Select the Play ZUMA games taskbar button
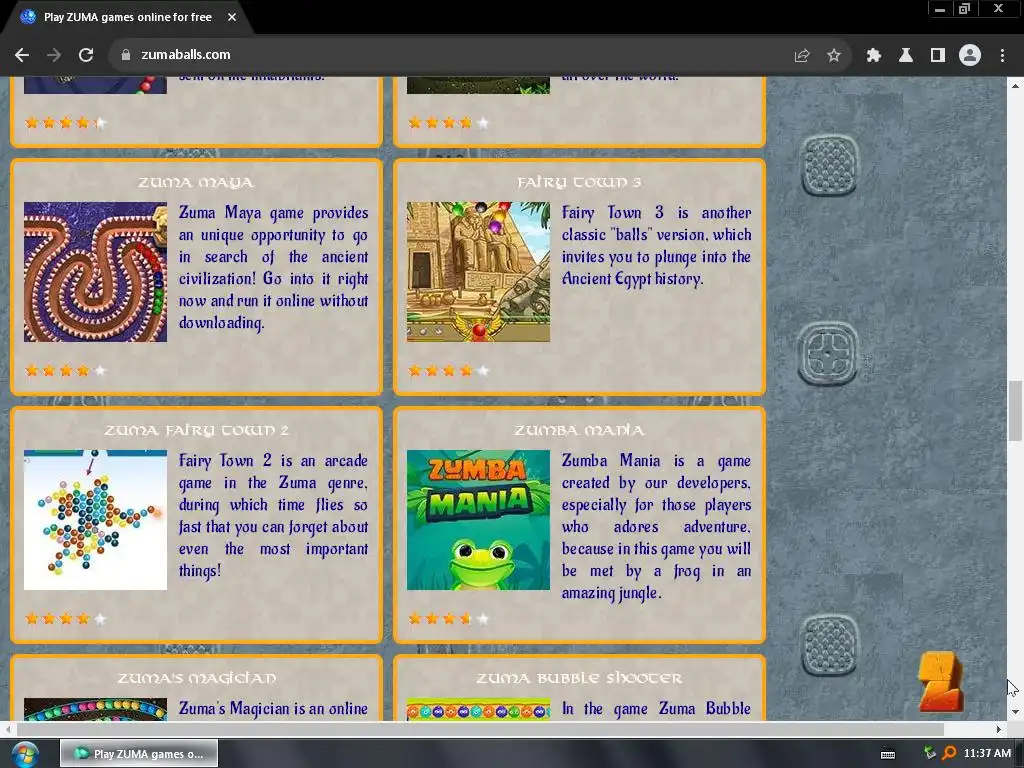The width and height of the screenshot is (1024, 768). 139,754
